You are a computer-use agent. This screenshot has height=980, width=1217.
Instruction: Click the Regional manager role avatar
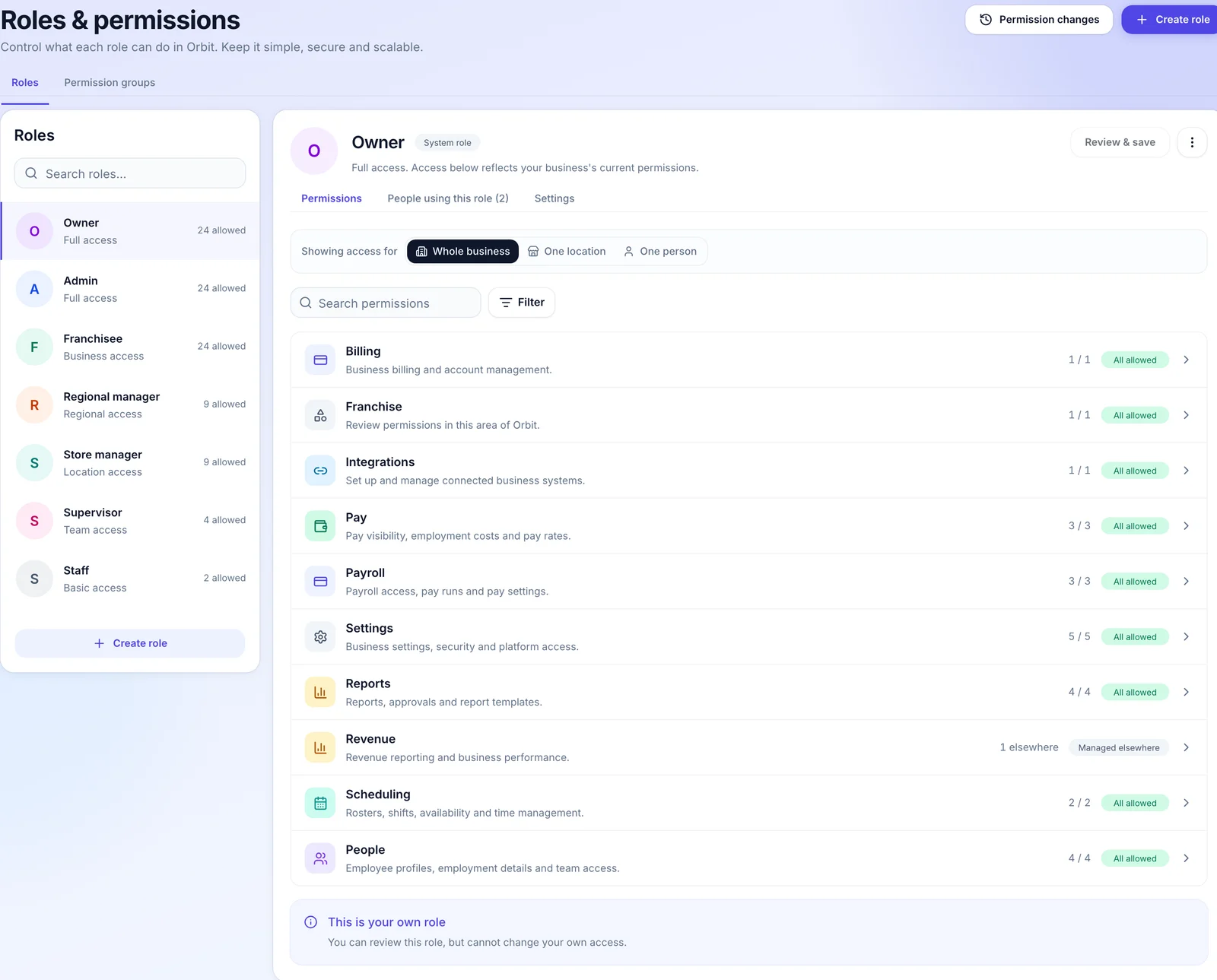(x=34, y=405)
